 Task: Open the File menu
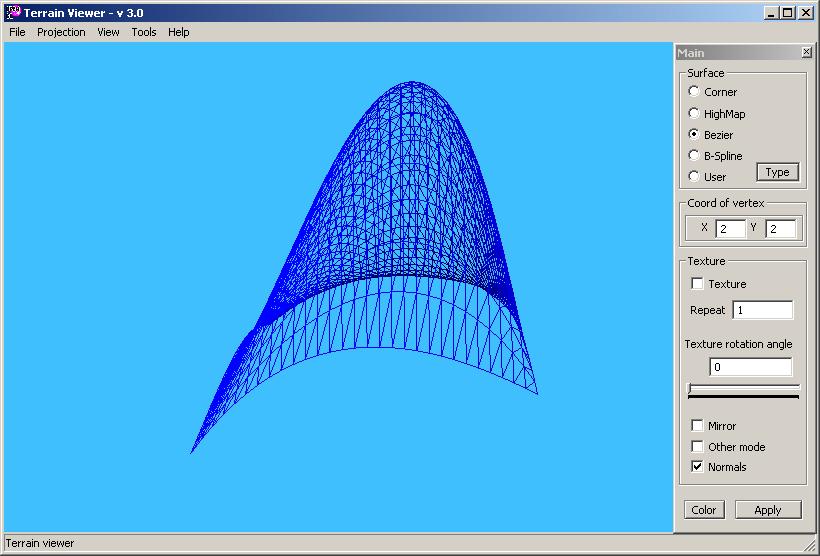click(17, 32)
